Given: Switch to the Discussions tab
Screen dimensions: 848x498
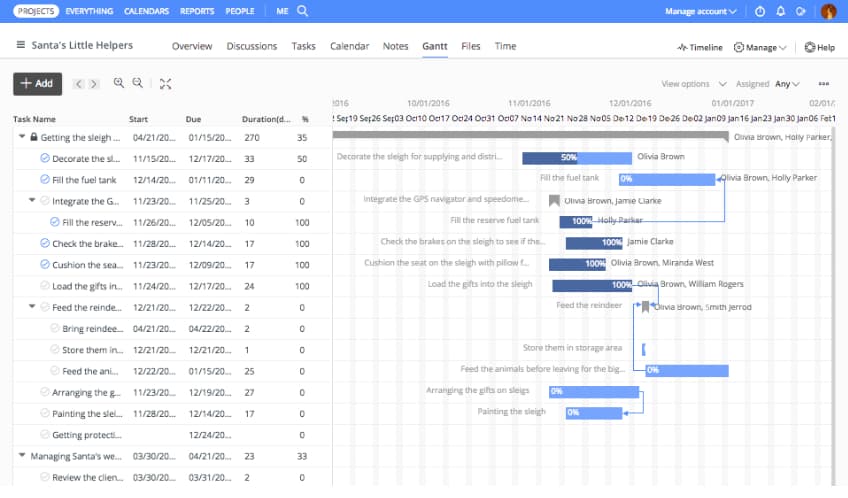Looking at the screenshot, I should 251,46.
